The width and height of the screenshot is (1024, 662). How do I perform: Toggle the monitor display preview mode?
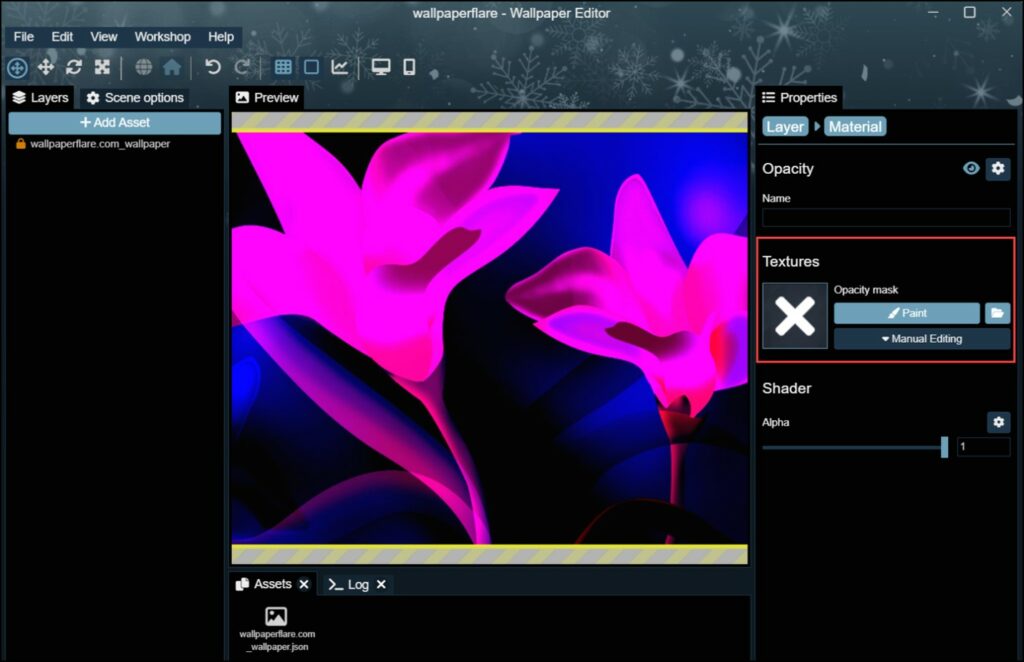pyautogui.click(x=380, y=67)
